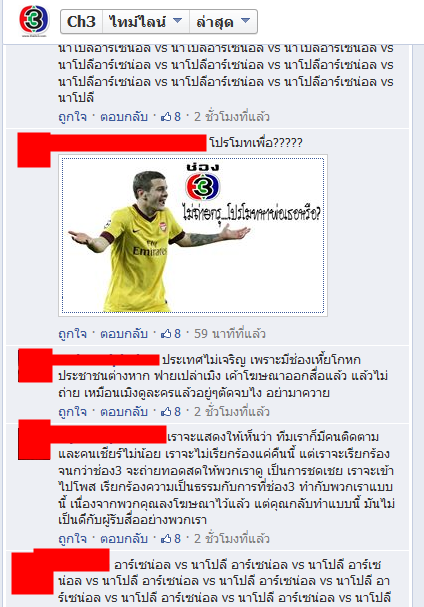Open commenter avatar beside โปรโมทเพื่อ????? comment
424x607 pixels.
pyautogui.click(x=34, y=150)
